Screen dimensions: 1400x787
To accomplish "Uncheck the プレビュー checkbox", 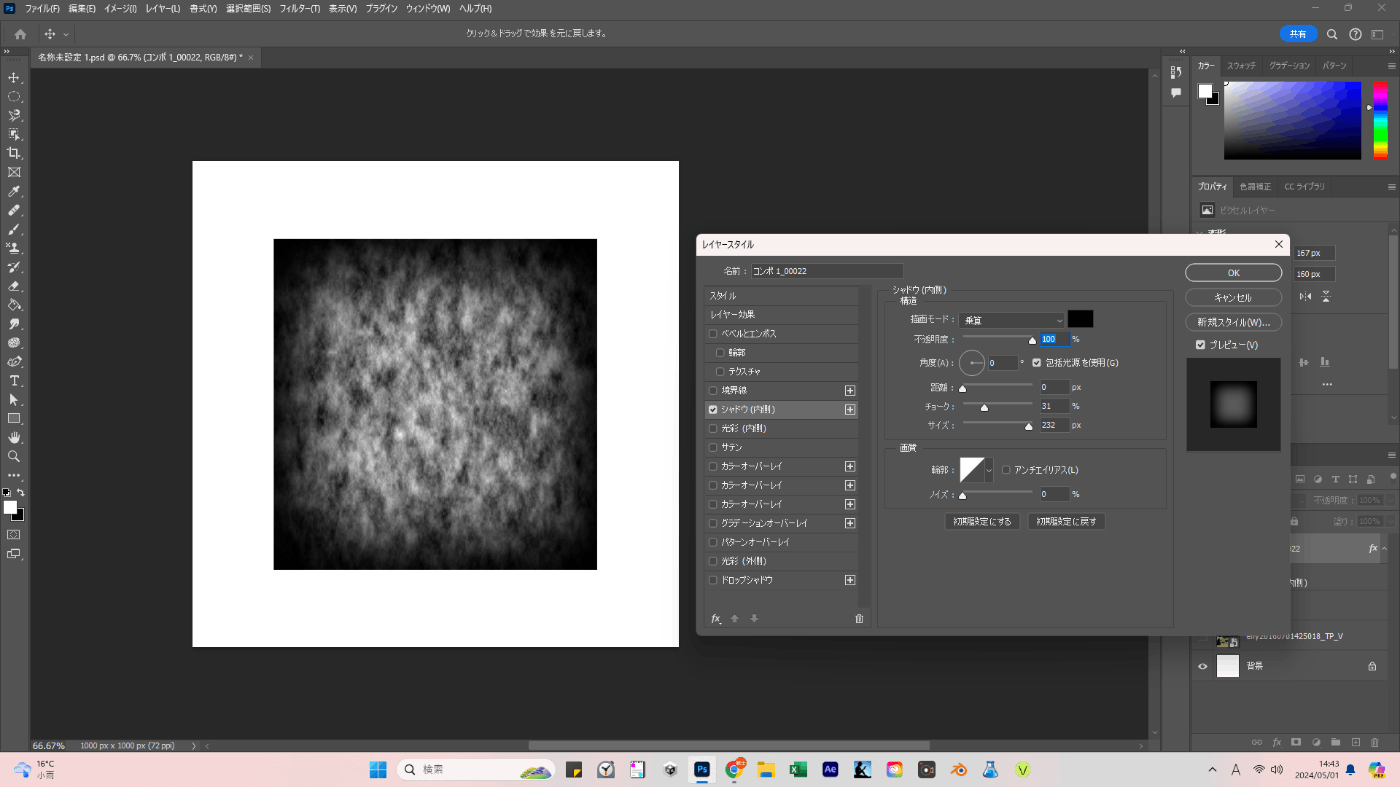I will point(1201,345).
